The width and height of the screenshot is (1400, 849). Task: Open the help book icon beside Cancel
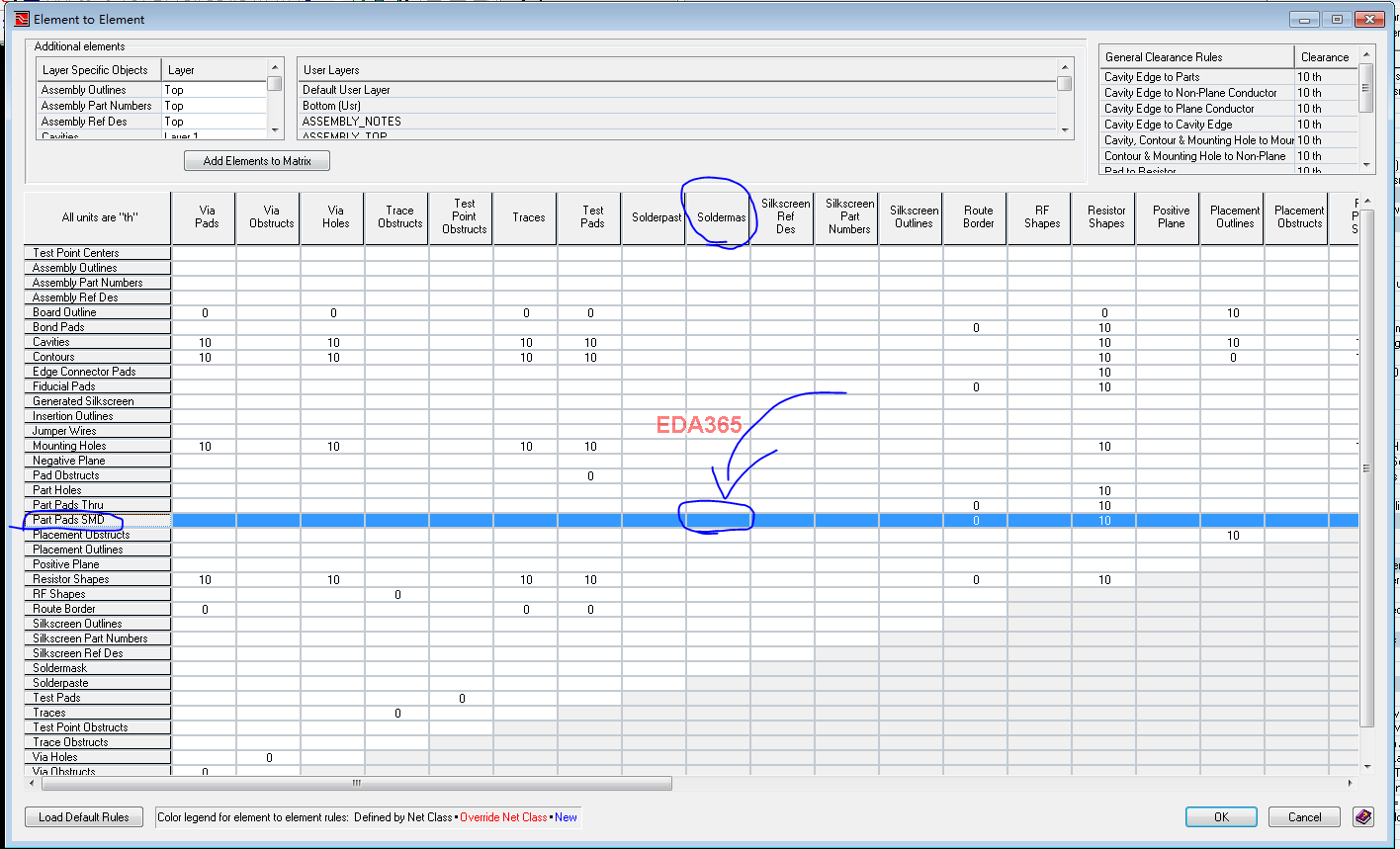[1363, 817]
